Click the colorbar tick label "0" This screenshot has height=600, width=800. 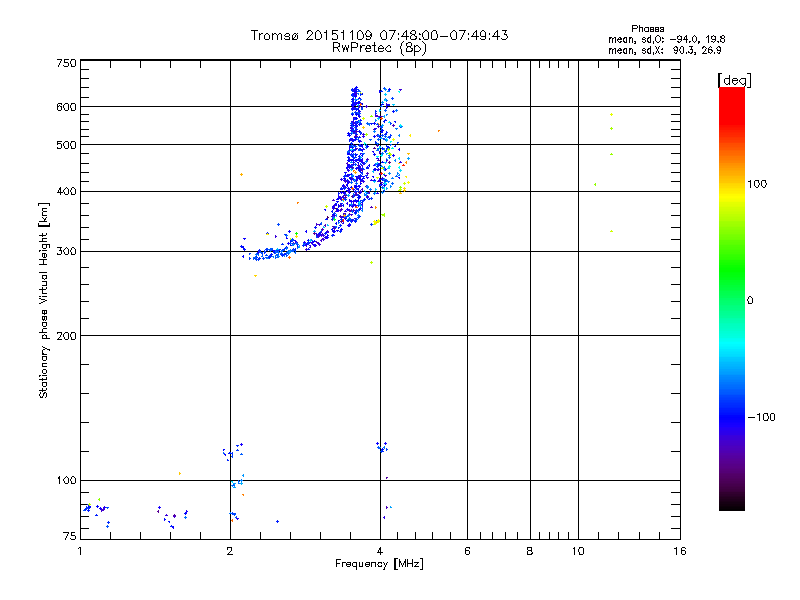[750, 301]
